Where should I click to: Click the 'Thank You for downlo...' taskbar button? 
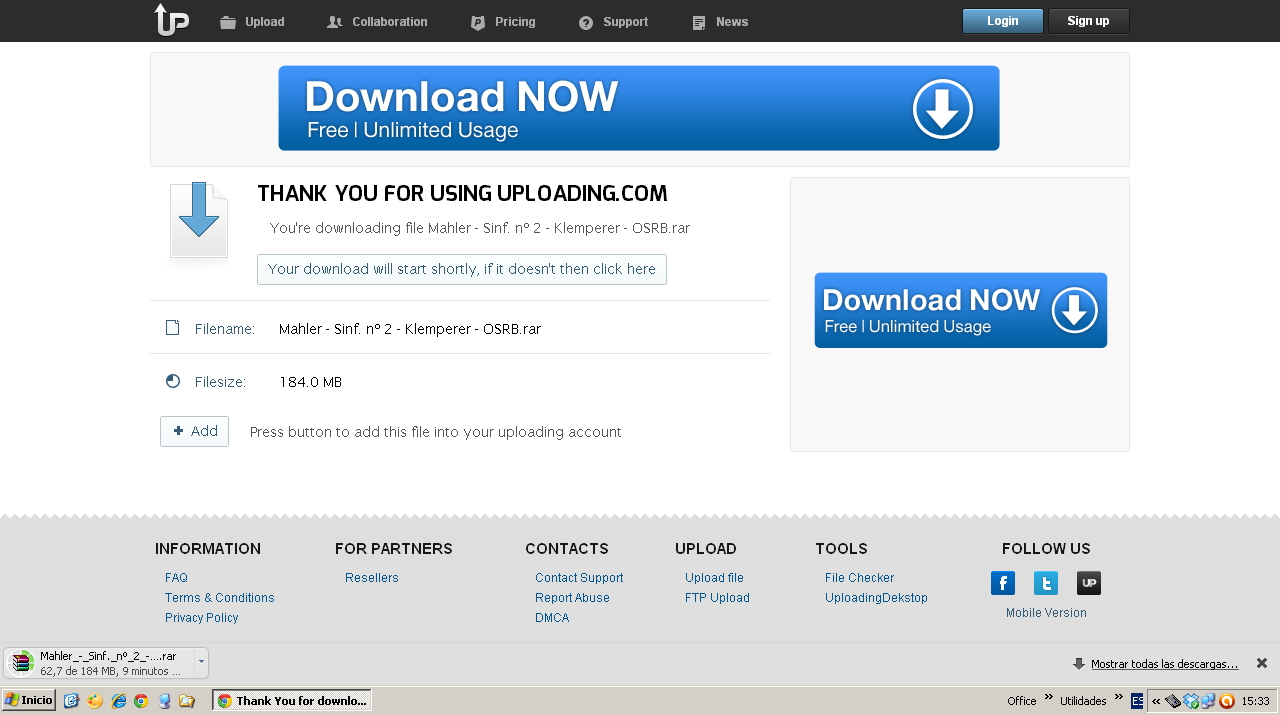(x=292, y=701)
